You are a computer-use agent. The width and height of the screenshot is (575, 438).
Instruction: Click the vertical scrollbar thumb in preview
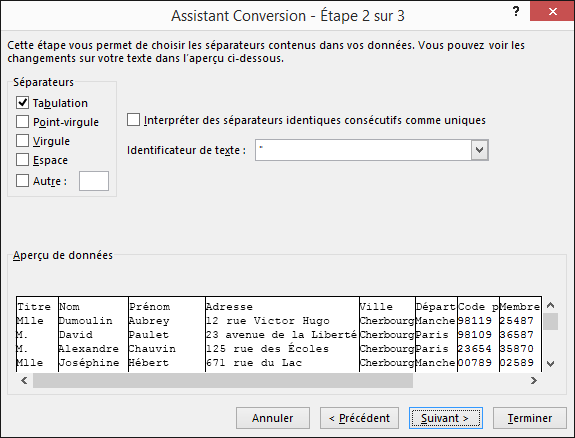click(550, 321)
